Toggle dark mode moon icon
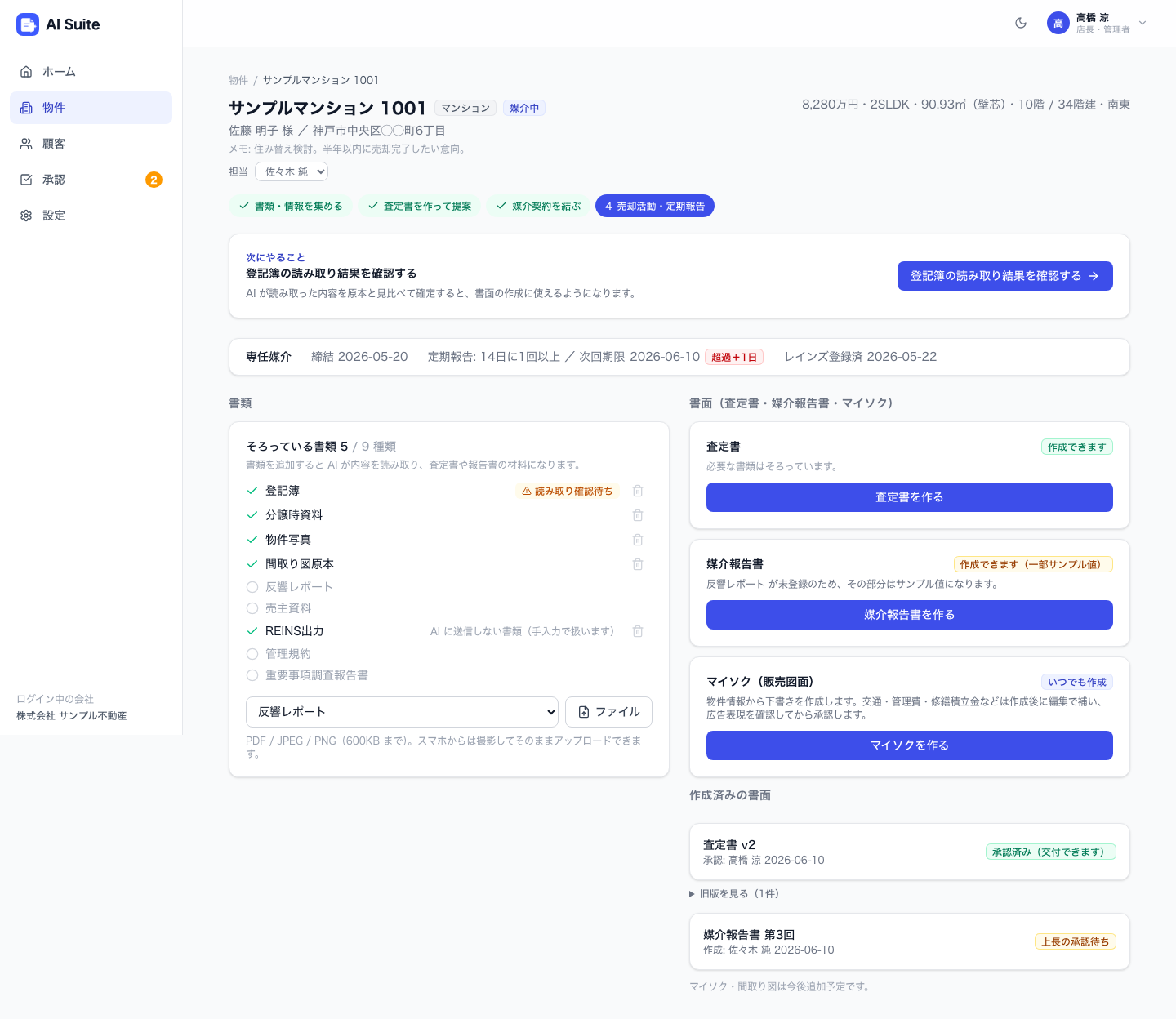 1021,23
